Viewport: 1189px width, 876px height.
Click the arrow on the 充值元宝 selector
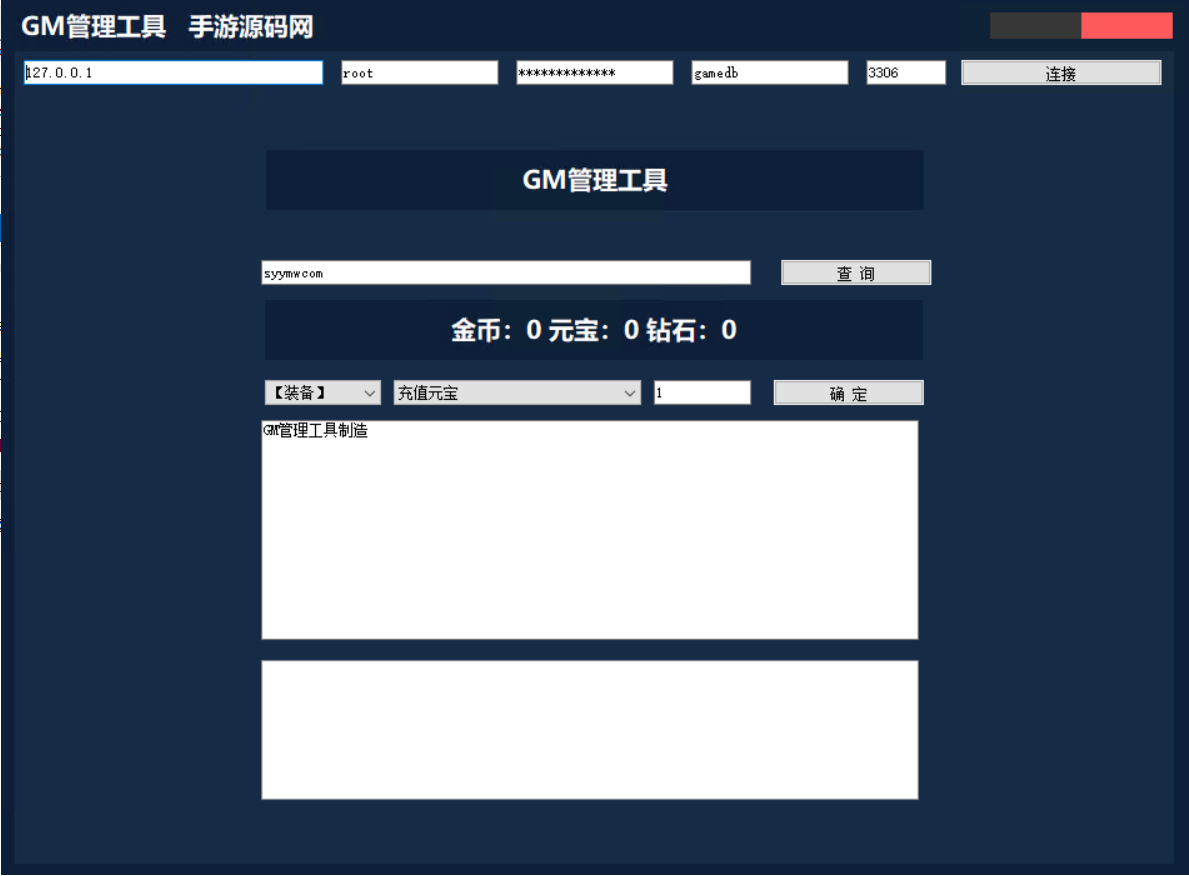[632, 392]
